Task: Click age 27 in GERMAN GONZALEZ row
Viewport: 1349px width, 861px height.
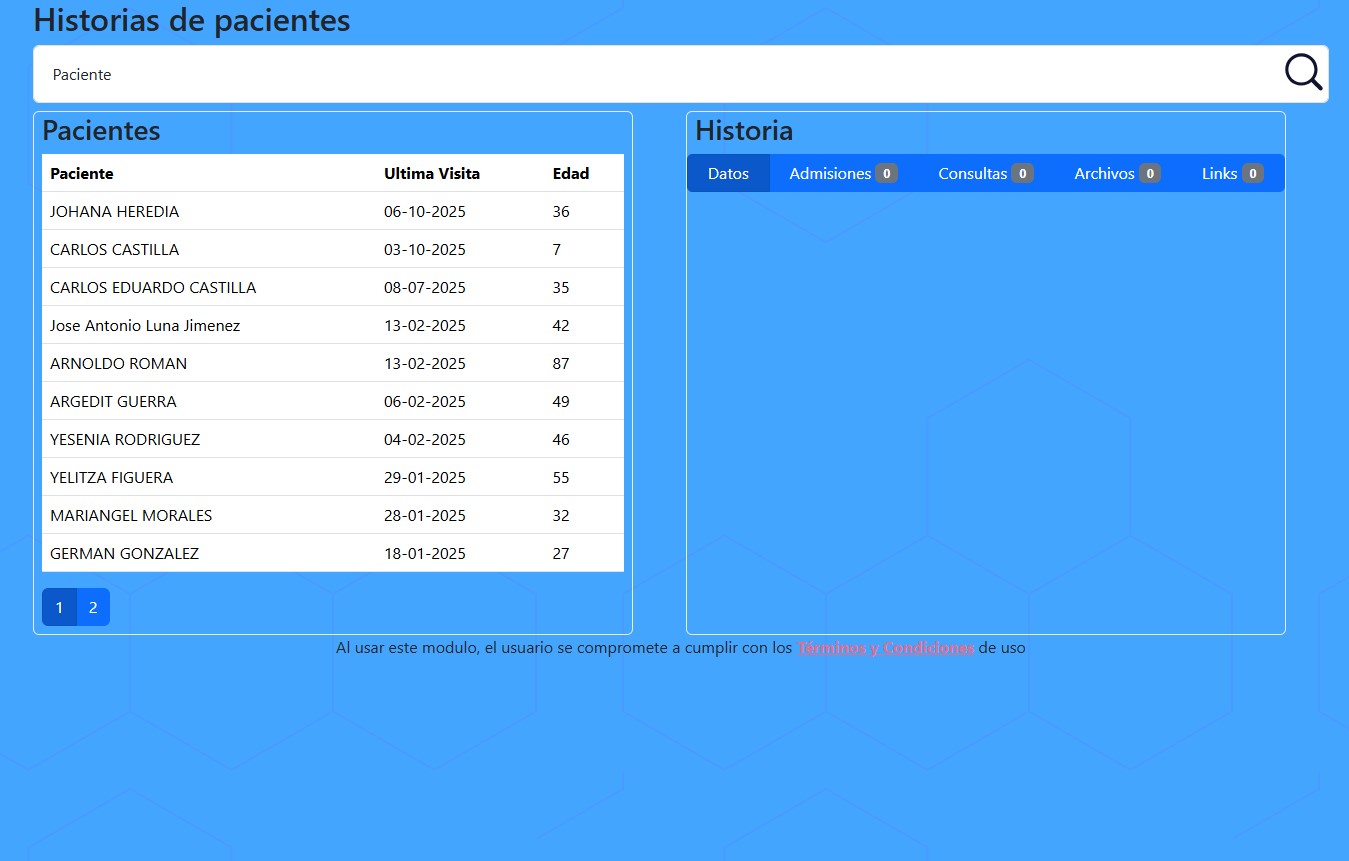Action: (x=561, y=554)
